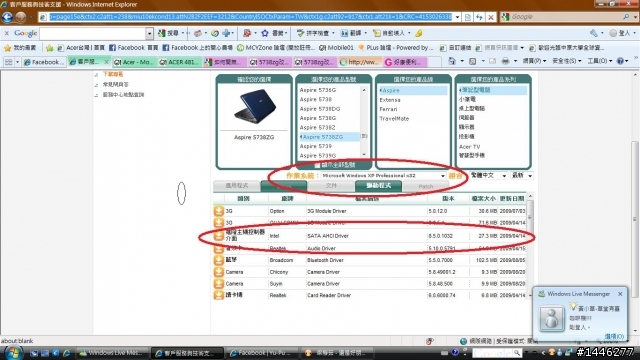
Task: Close the Windows Live Messenger popup
Action: point(620,294)
